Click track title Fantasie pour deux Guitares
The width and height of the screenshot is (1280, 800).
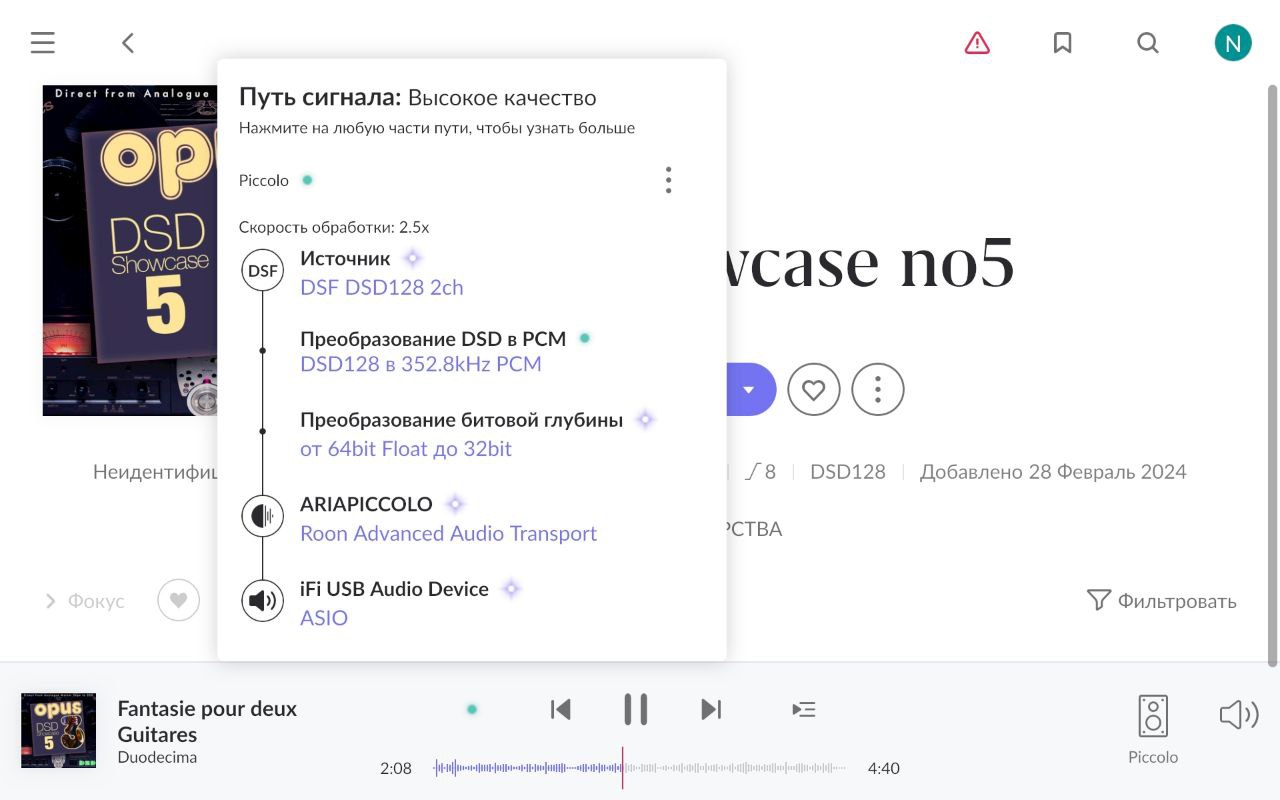[207, 721]
